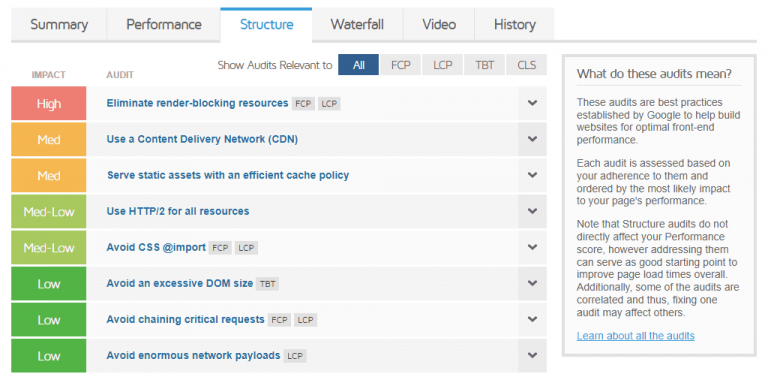This screenshot has width=768, height=374.
Task: Expand the efficient cache policy audit chevron
Action: pos(532,175)
